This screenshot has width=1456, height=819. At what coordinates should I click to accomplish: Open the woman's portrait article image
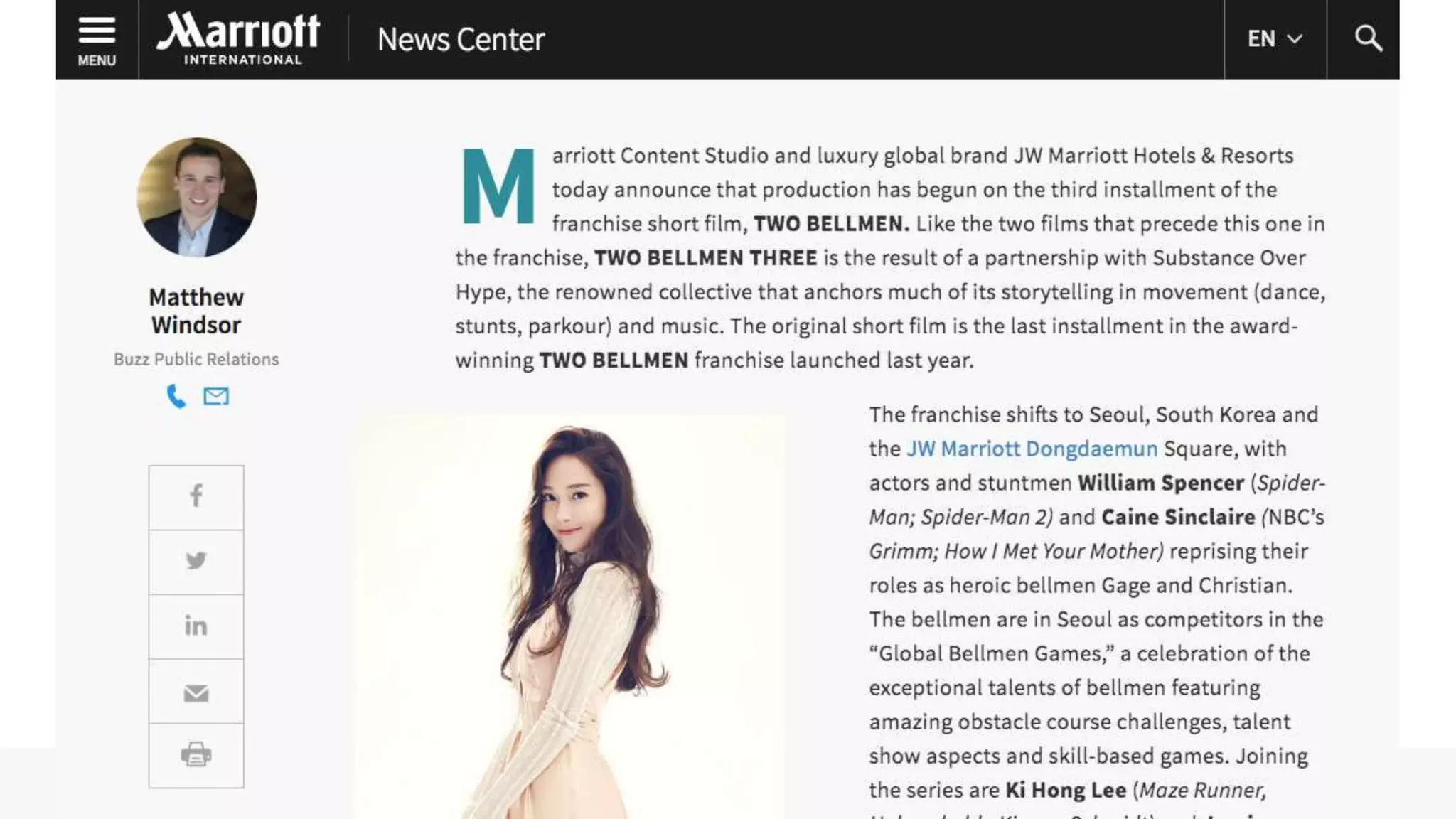(570, 617)
